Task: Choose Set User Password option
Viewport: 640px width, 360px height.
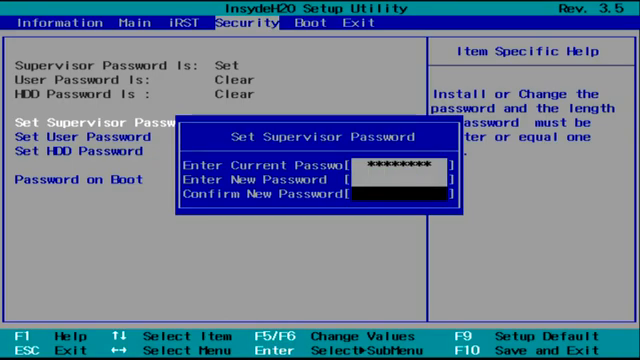Action: click(x=83, y=137)
